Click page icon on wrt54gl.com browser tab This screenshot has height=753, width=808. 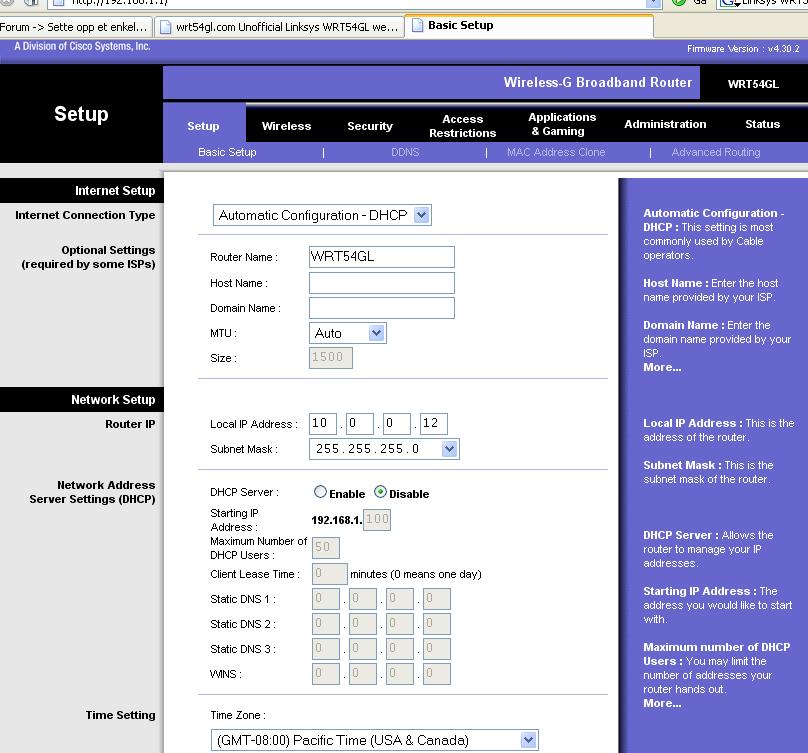pyautogui.click(x=165, y=27)
